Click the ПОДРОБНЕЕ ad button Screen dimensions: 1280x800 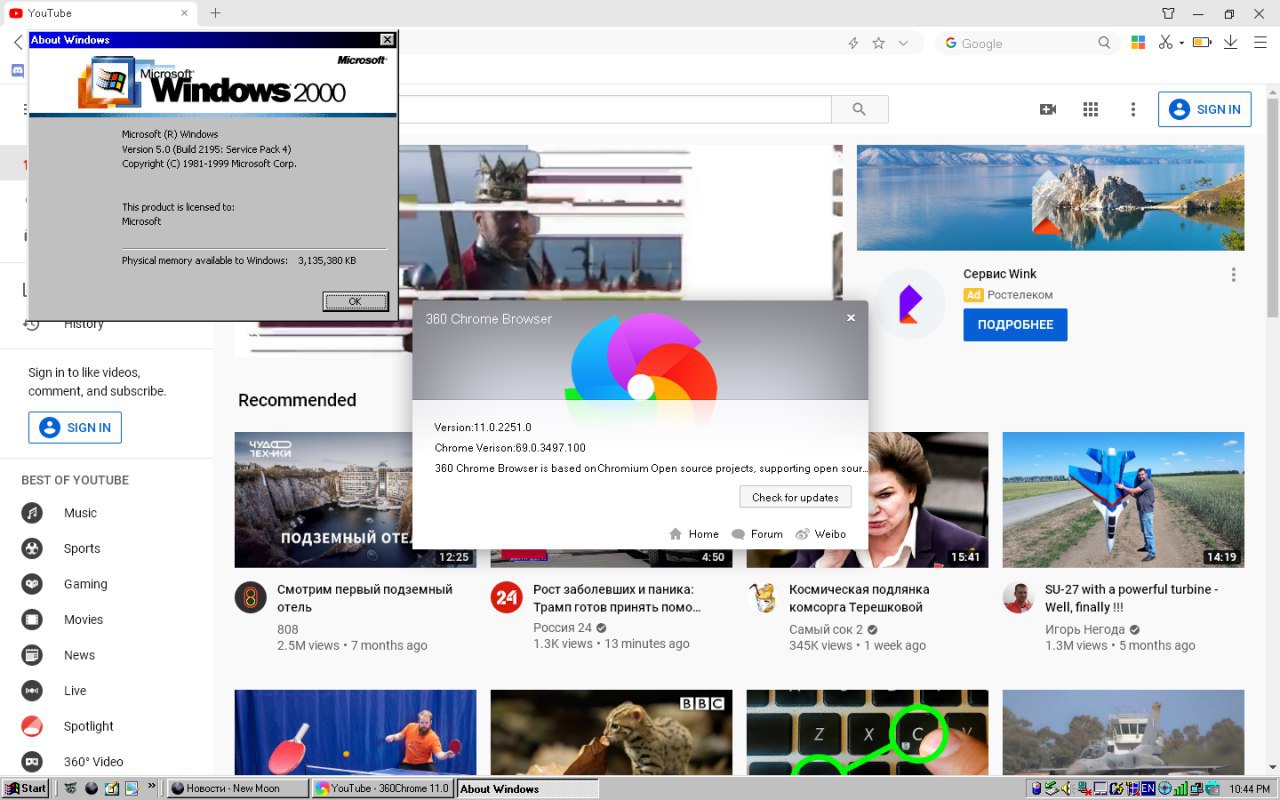pos(1015,324)
